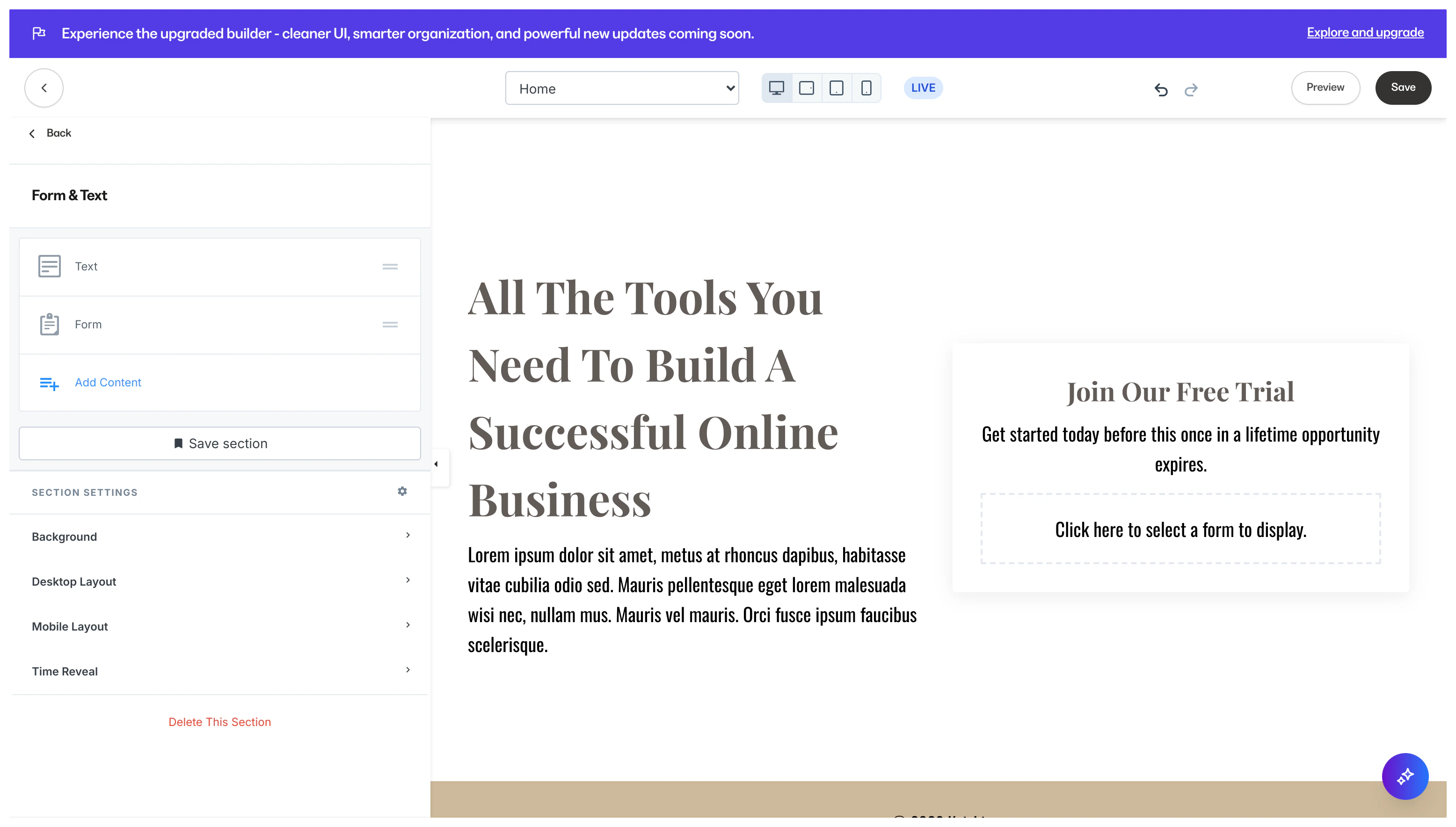The height and width of the screenshot is (827, 1456).
Task: Switch to mobile phone preview mode
Action: click(x=866, y=87)
